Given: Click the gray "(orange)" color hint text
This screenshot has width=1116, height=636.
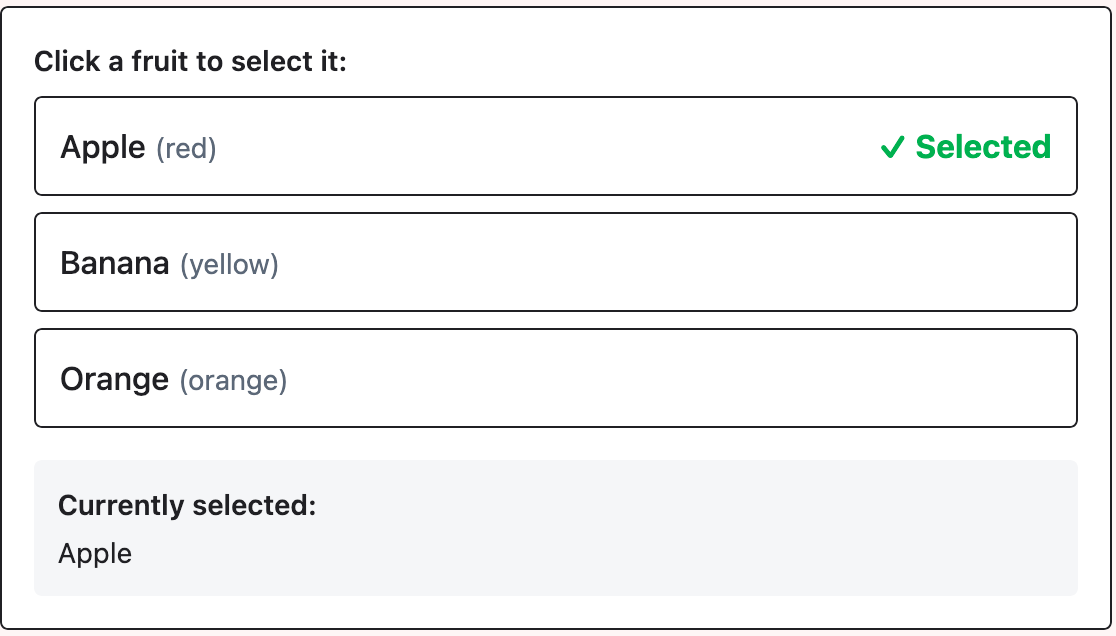Looking at the screenshot, I should (x=233, y=381).
